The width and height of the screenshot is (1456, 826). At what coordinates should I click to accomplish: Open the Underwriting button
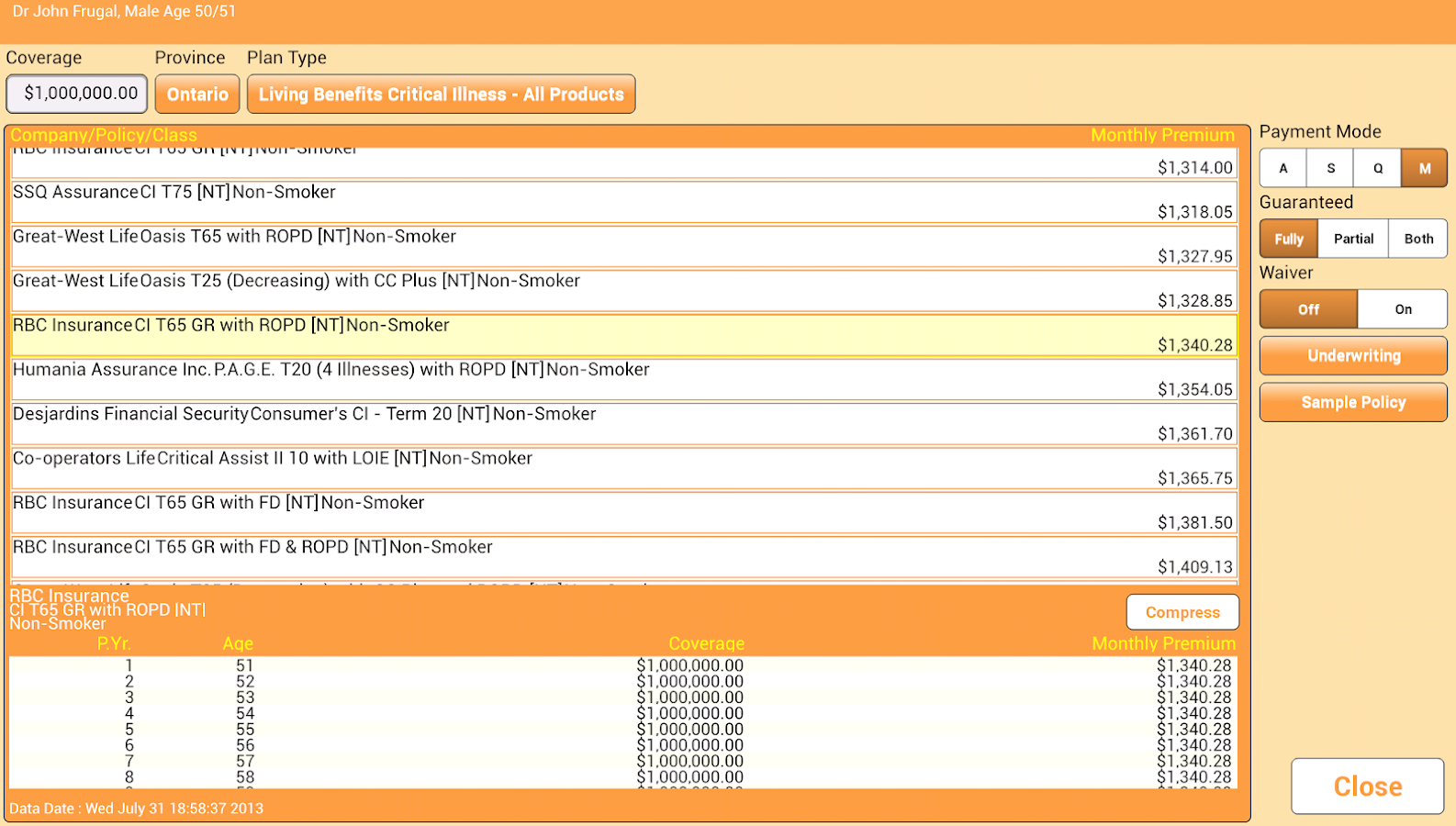tap(1353, 356)
